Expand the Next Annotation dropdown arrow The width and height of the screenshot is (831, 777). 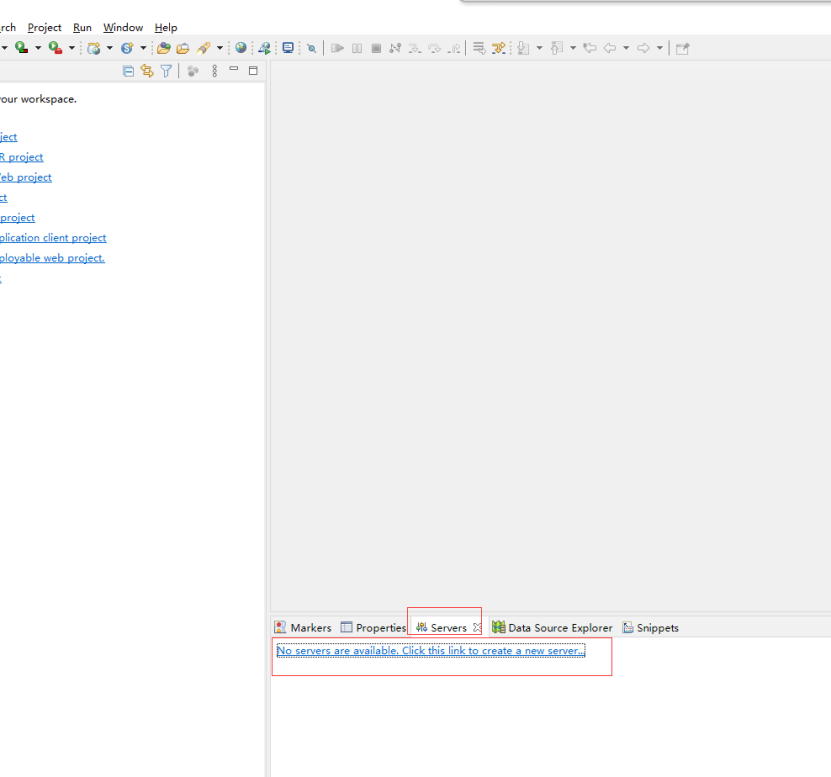[540, 48]
